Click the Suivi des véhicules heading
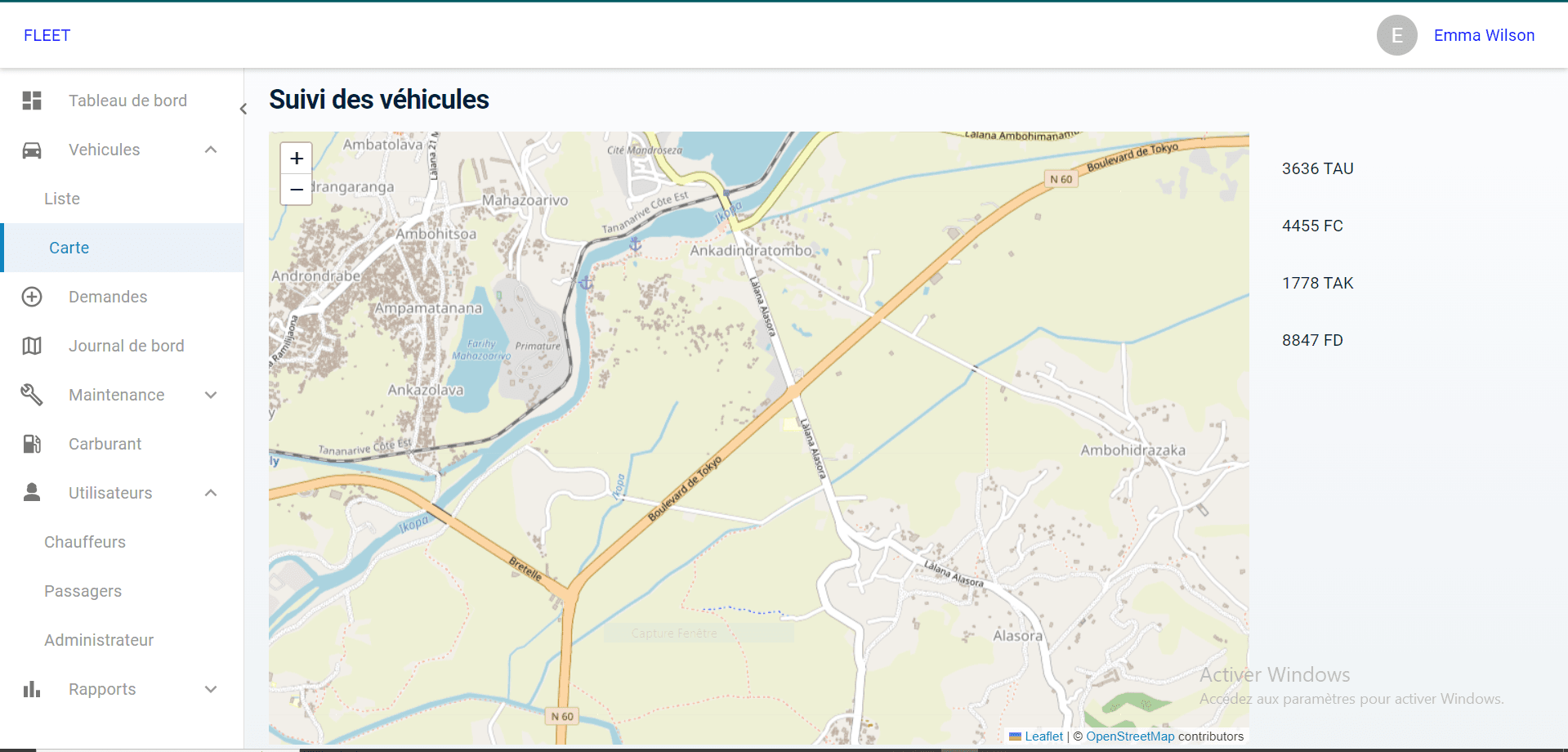The height and width of the screenshot is (752, 1568). click(x=379, y=100)
